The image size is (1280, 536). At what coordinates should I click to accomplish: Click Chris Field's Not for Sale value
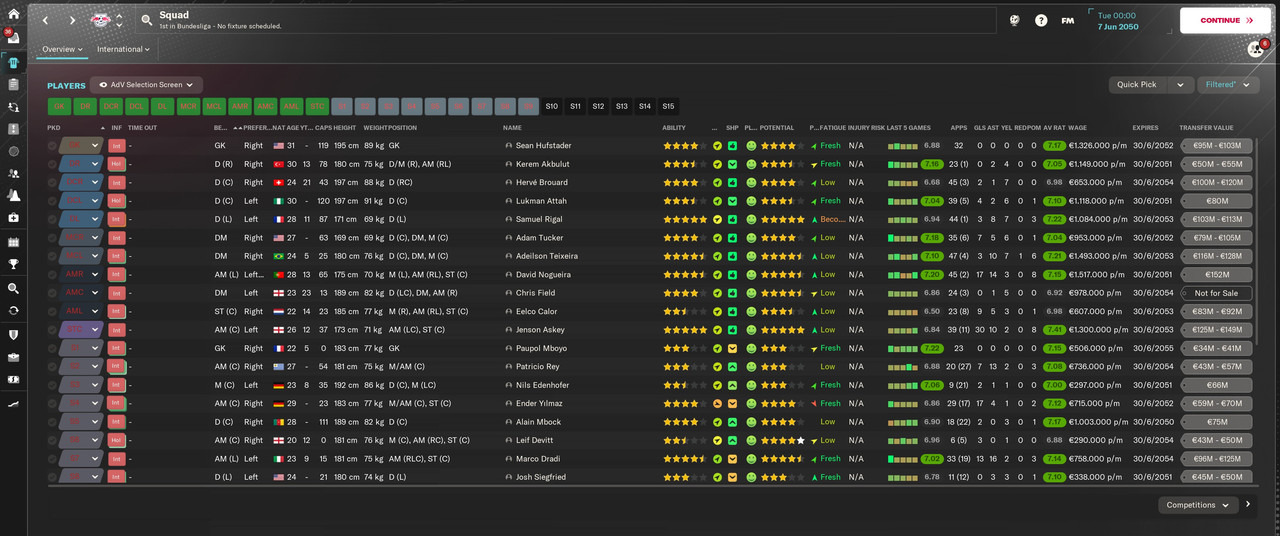(x=1216, y=293)
